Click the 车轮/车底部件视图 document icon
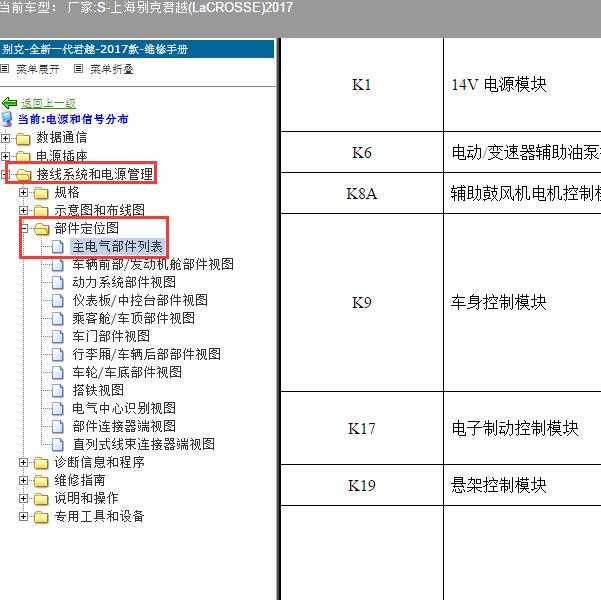 pos(58,373)
